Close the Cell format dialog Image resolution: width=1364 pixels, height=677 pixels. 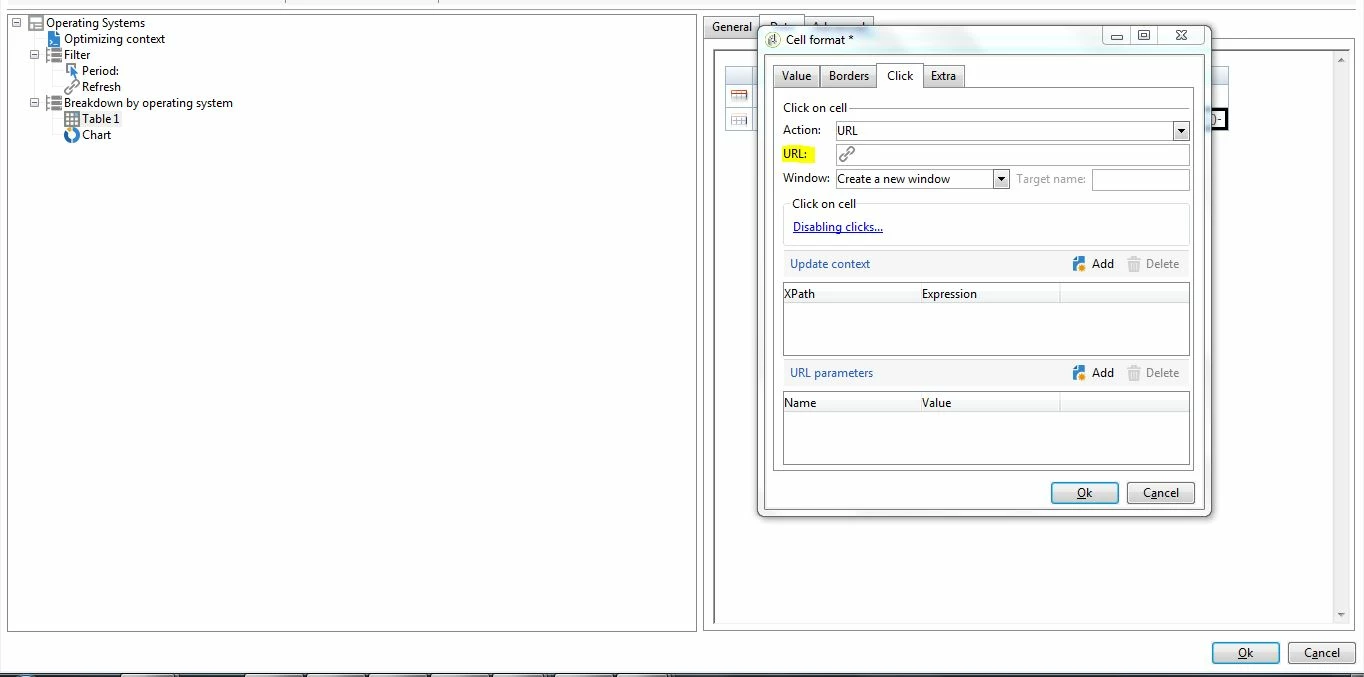1182,36
